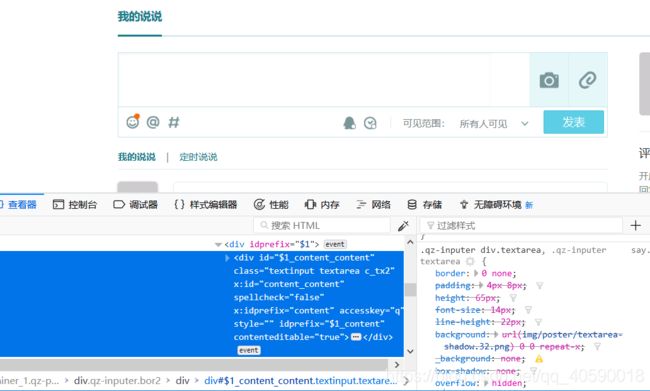Switch to the 调试器 debugger tab
This screenshot has height=391, width=650.
point(136,204)
